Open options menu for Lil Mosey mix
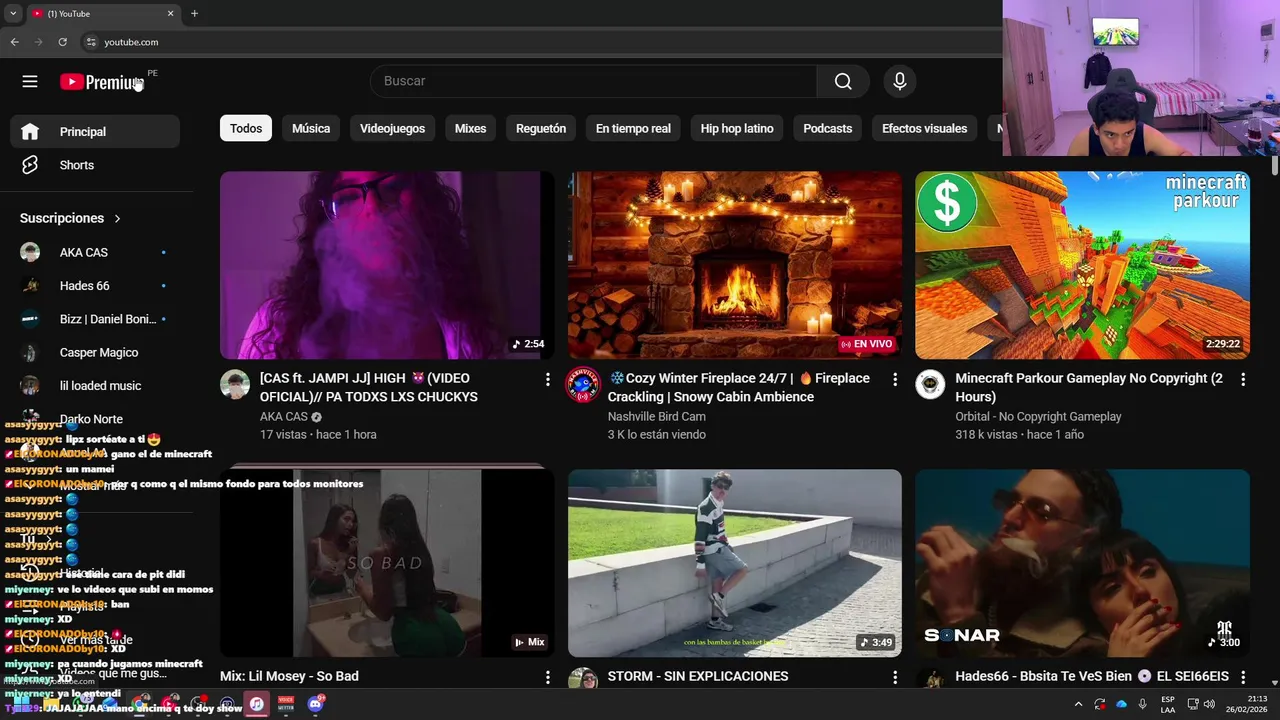The height and width of the screenshot is (720, 1280). tap(547, 677)
